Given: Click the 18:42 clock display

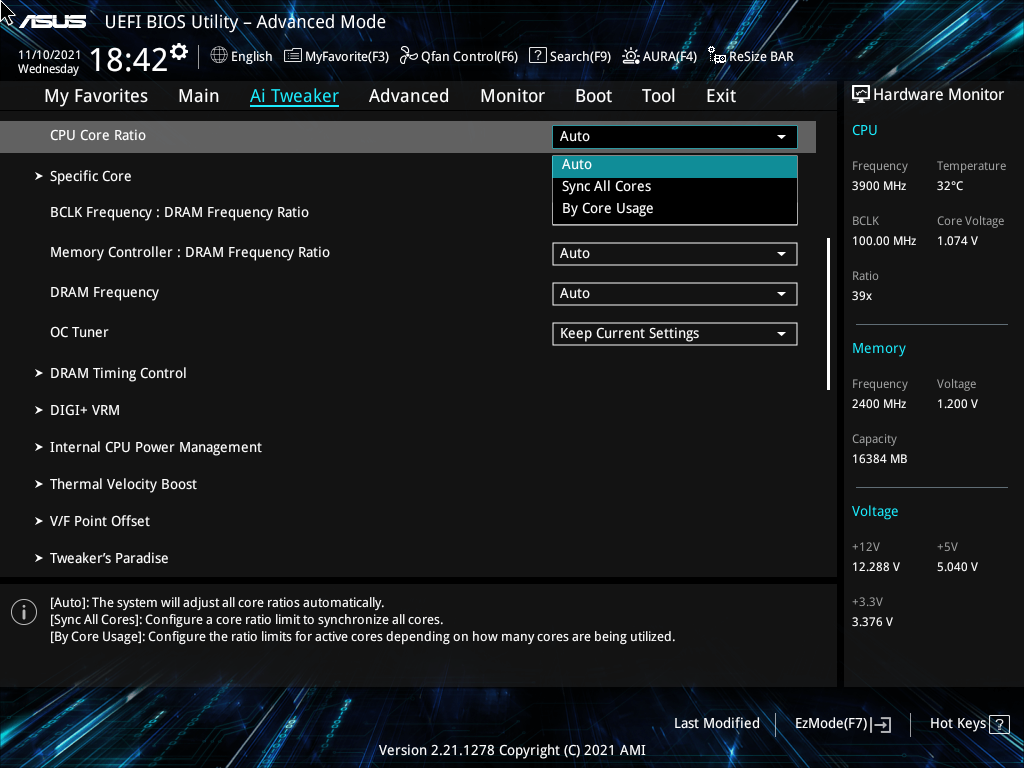Looking at the screenshot, I should coord(129,60).
